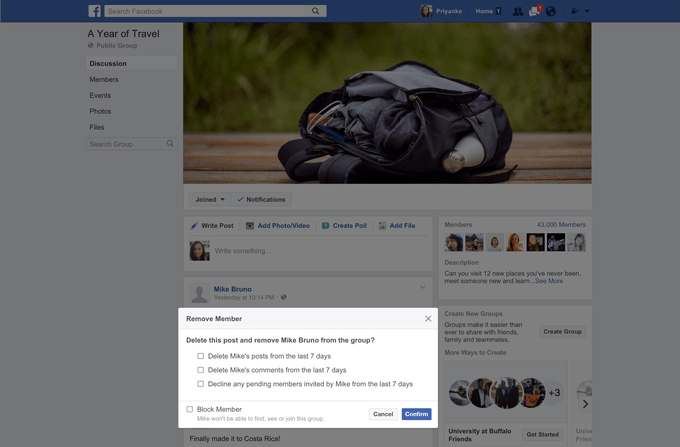Open the messages icon with badge
Screen dimensions: 680x447
pos(534,11)
